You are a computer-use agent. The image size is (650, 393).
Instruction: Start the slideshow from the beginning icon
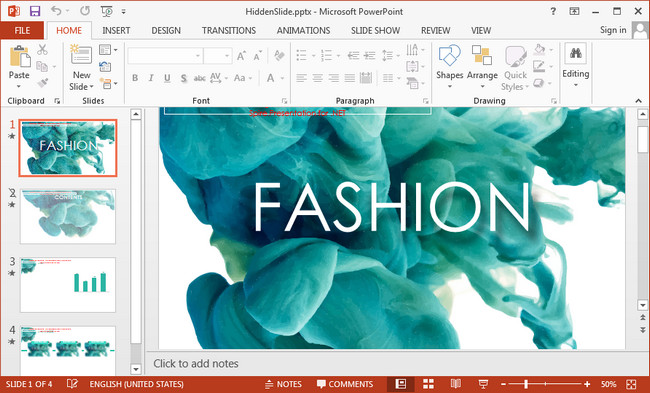(x=107, y=11)
